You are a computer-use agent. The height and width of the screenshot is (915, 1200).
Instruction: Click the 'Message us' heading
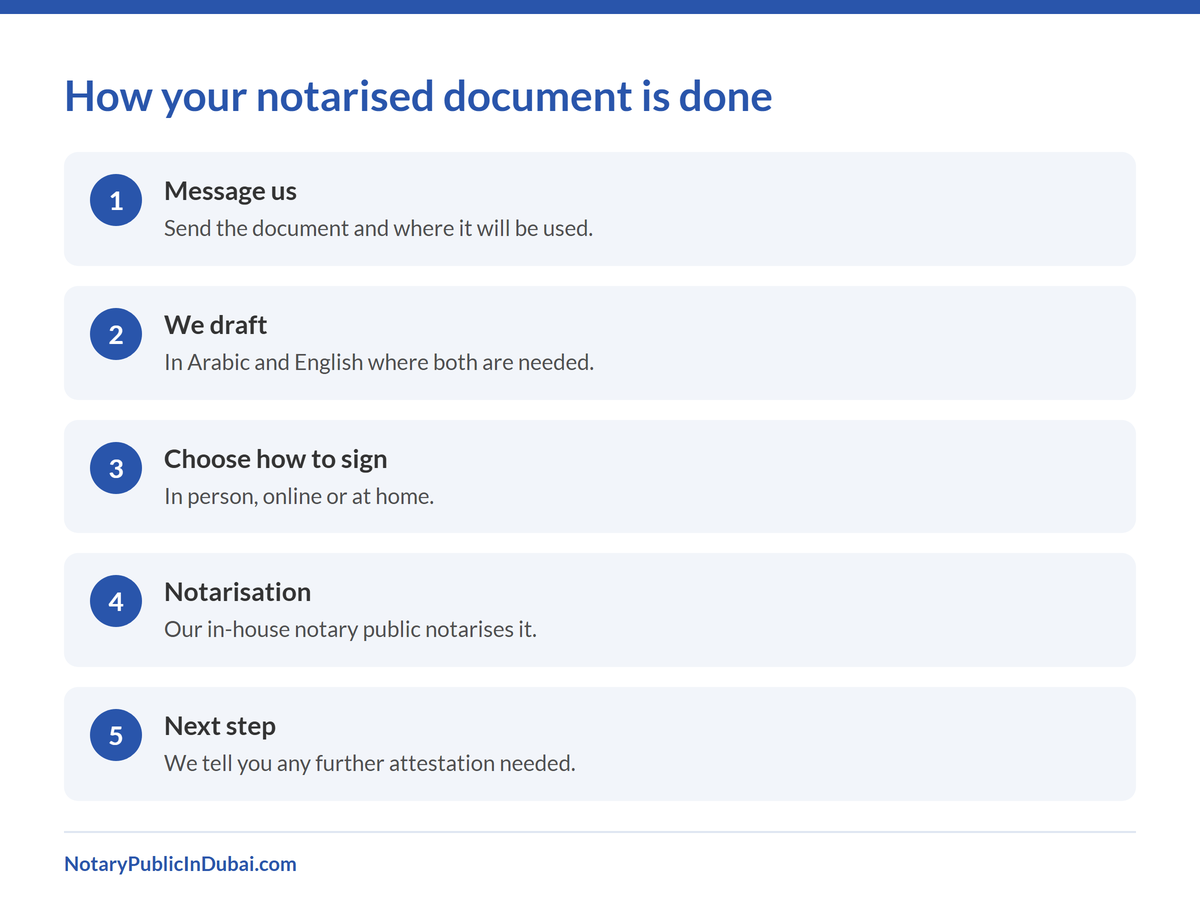click(x=230, y=191)
